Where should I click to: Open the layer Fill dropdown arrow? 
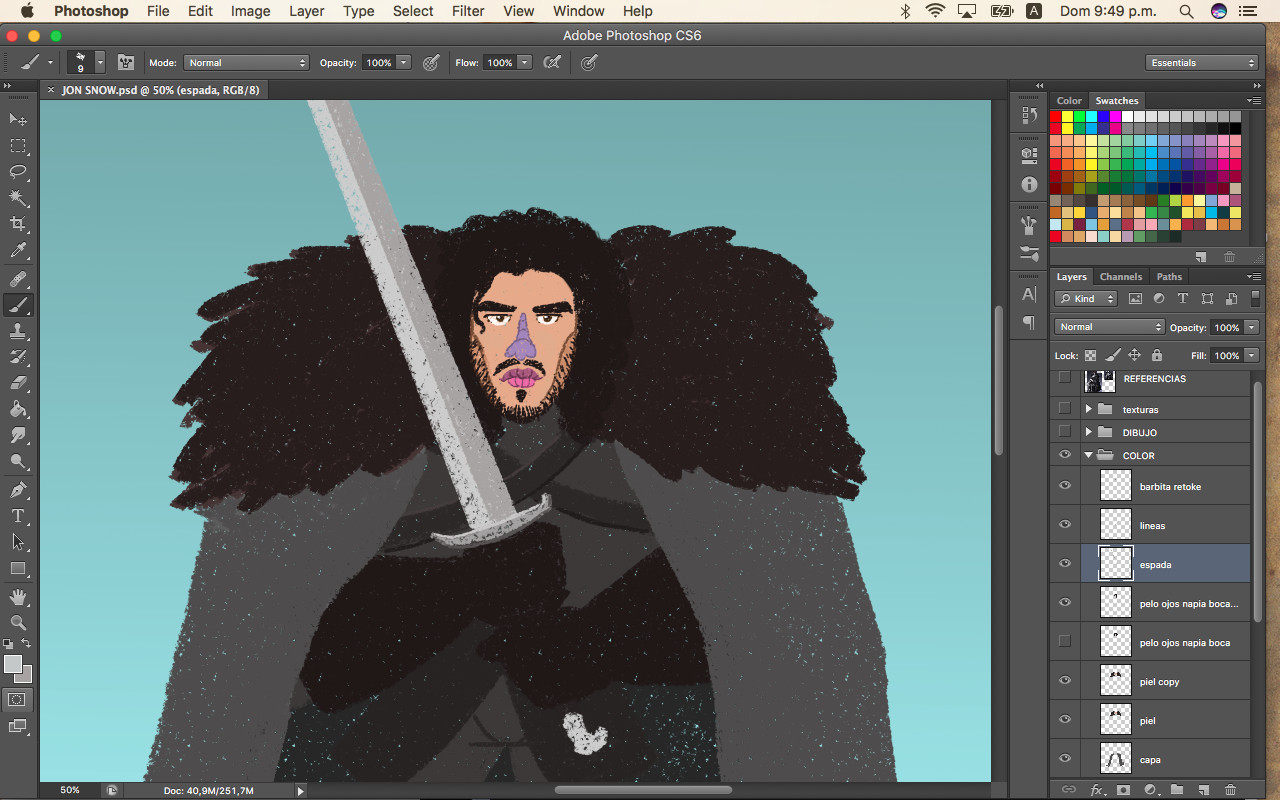point(1251,355)
